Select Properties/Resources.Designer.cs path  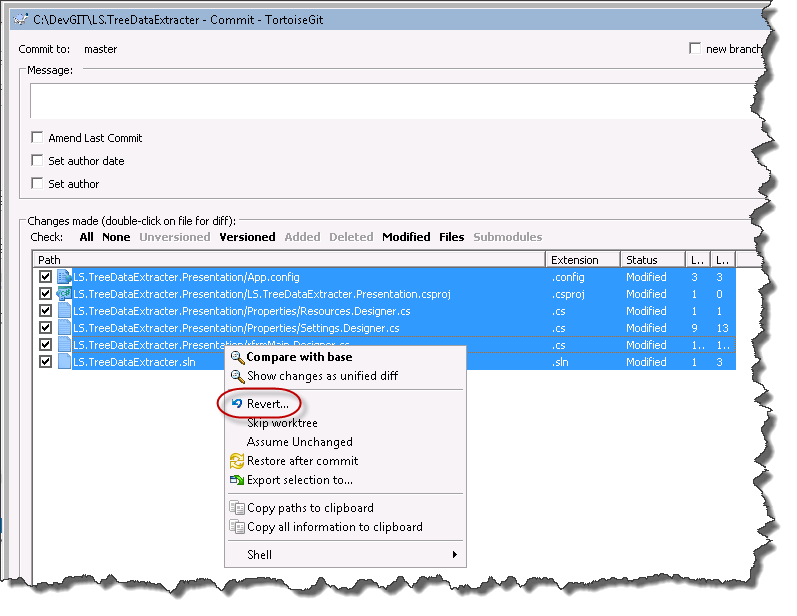point(242,311)
